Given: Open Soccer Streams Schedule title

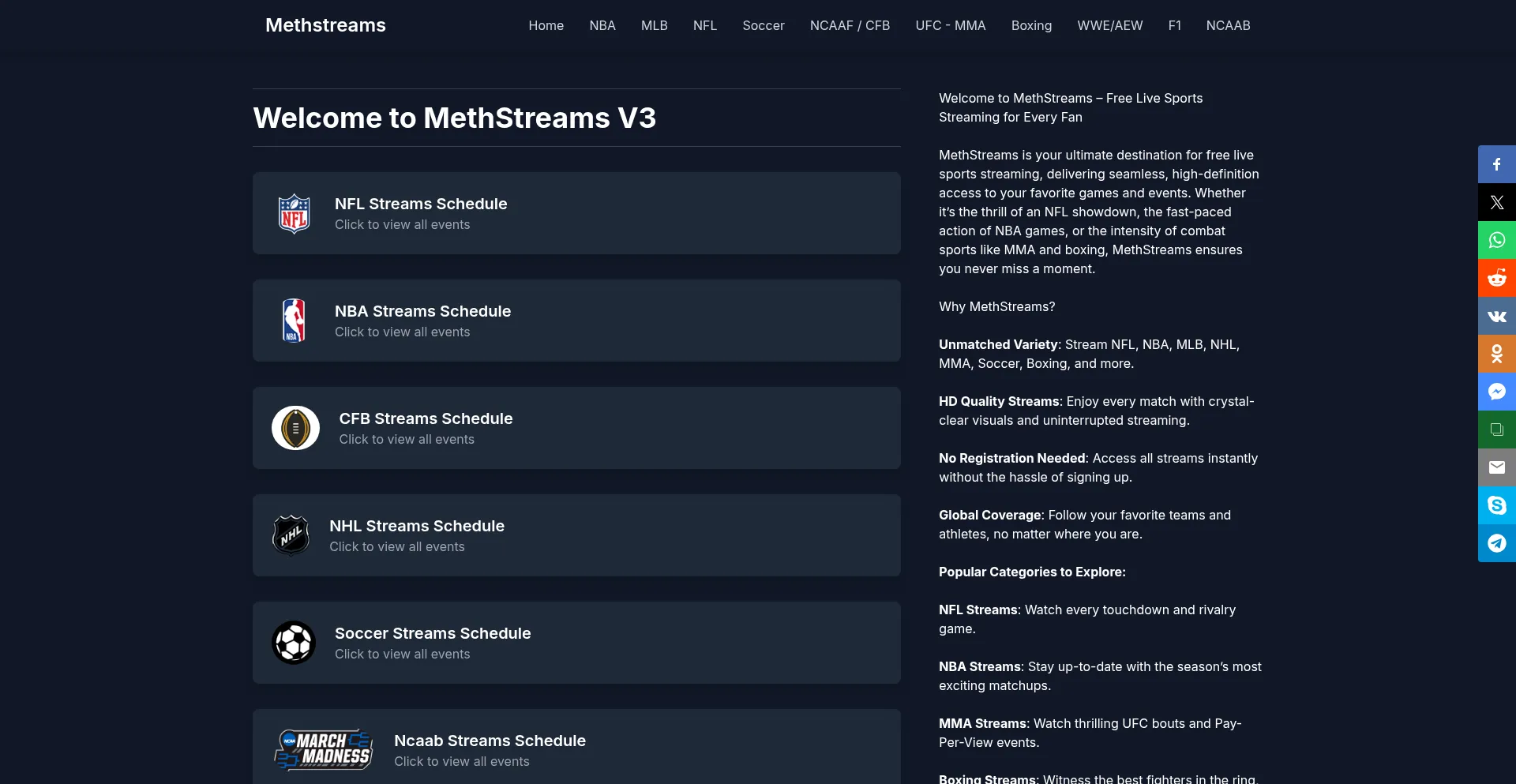Looking at the screenshot, I should 433,633.
